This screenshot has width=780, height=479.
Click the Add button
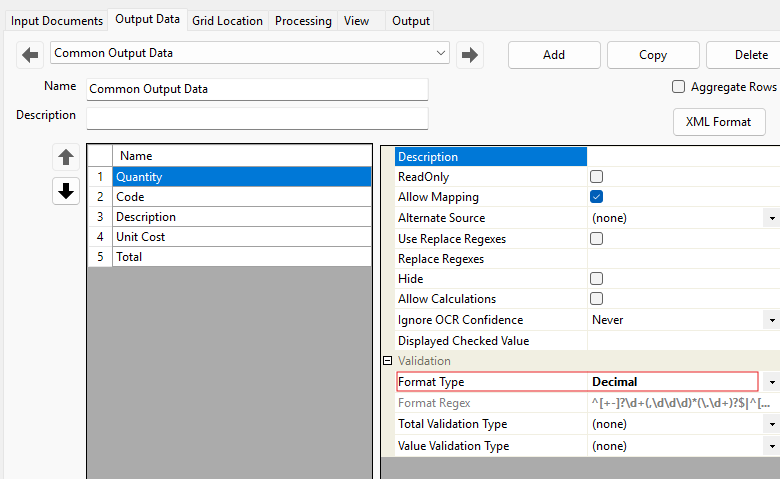point(553,55)
